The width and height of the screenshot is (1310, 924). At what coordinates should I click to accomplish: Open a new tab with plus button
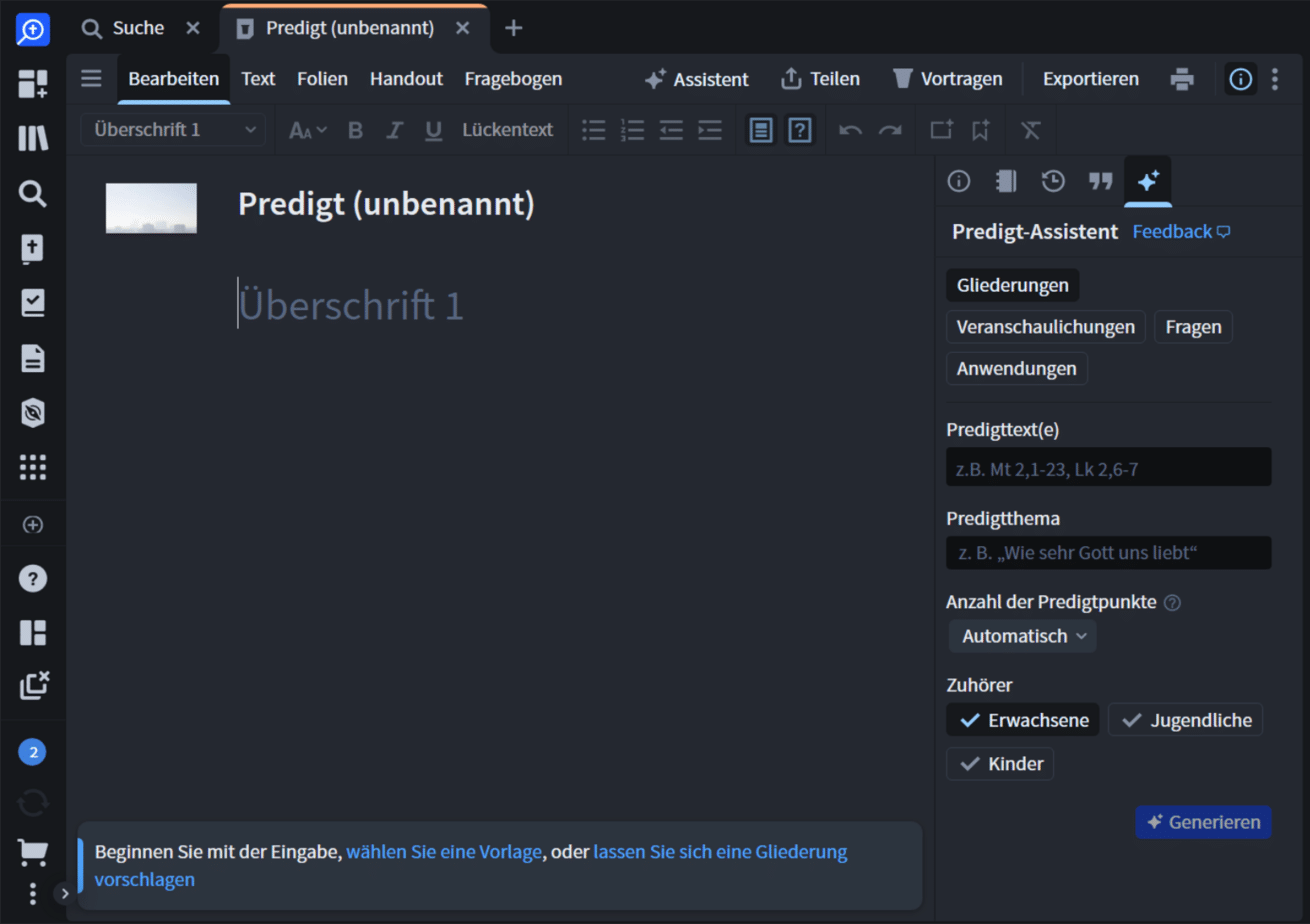[513, 28]
